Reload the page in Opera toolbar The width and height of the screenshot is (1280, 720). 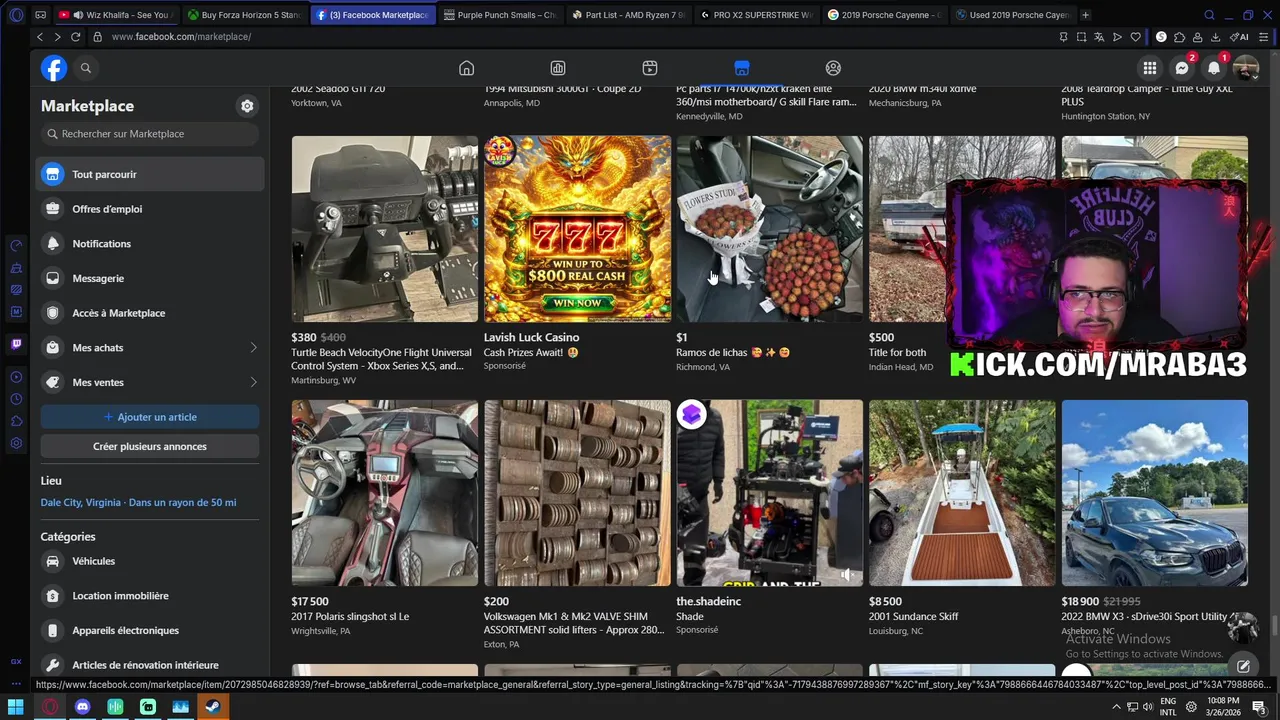(x=75, y=37)
